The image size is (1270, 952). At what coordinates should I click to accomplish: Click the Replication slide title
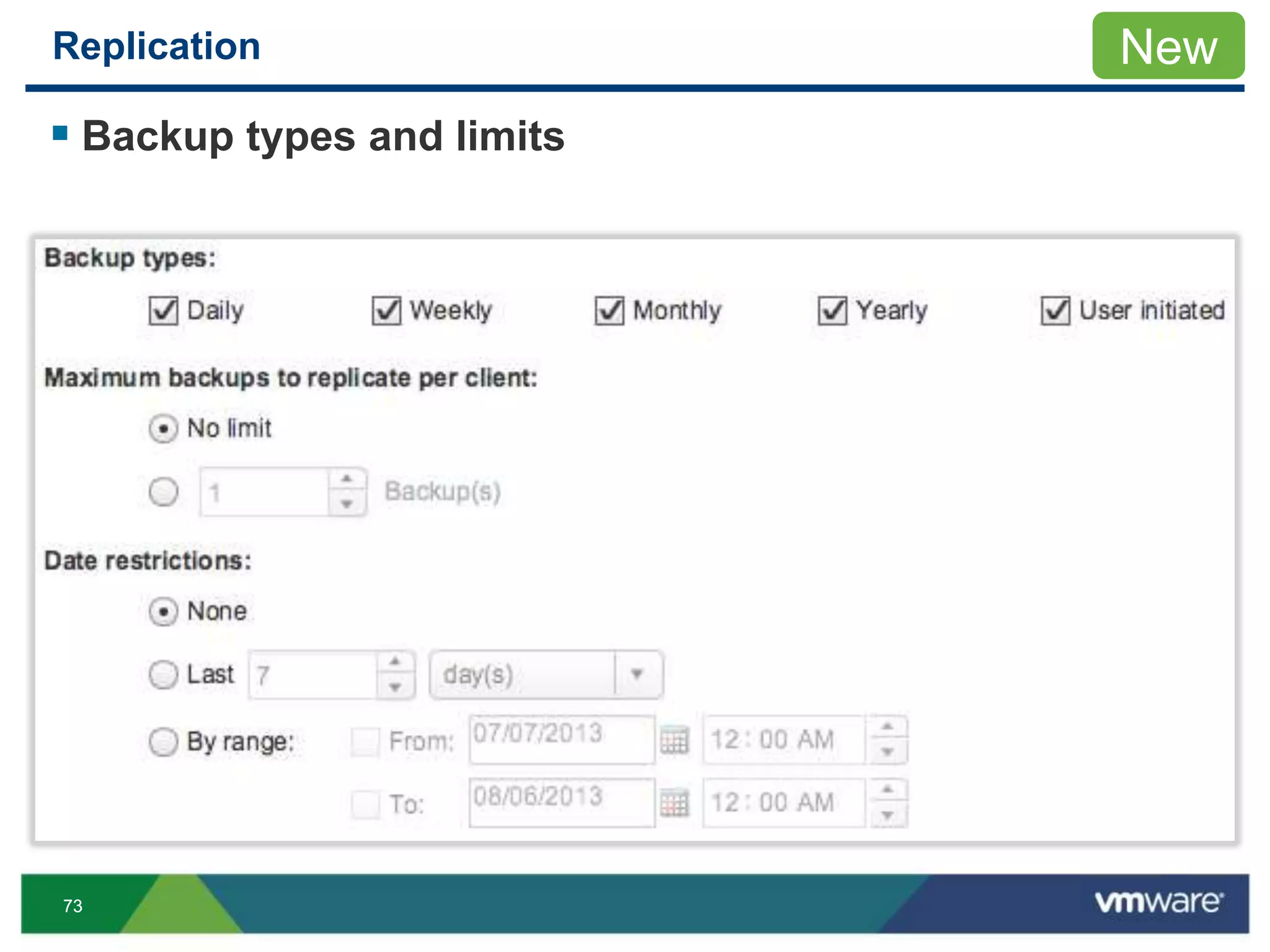click(157, 46)
